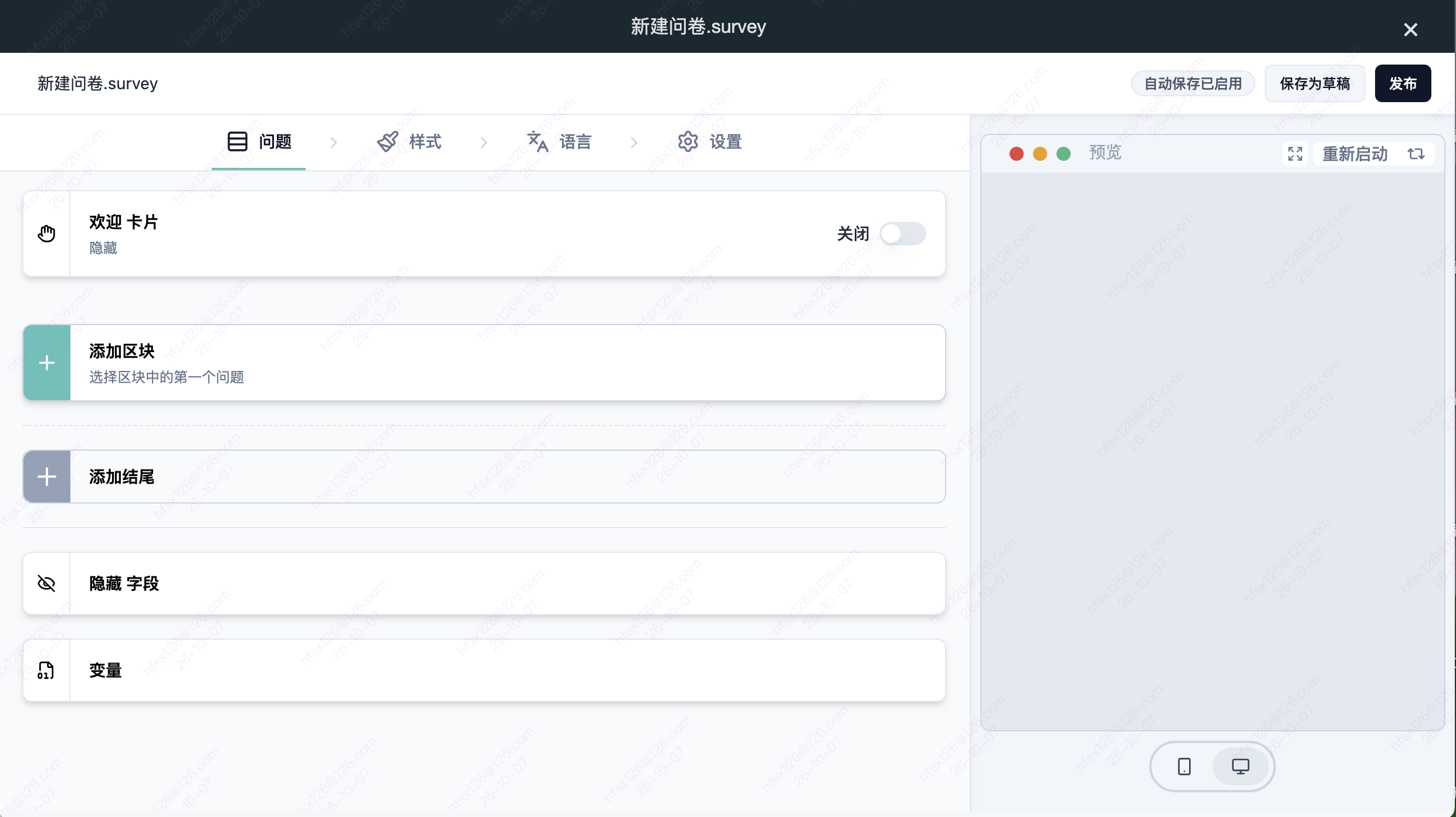Click the 隐藏 text under welcome card
This screenshot has width=1456, height=817.
(x=103, y=248)
